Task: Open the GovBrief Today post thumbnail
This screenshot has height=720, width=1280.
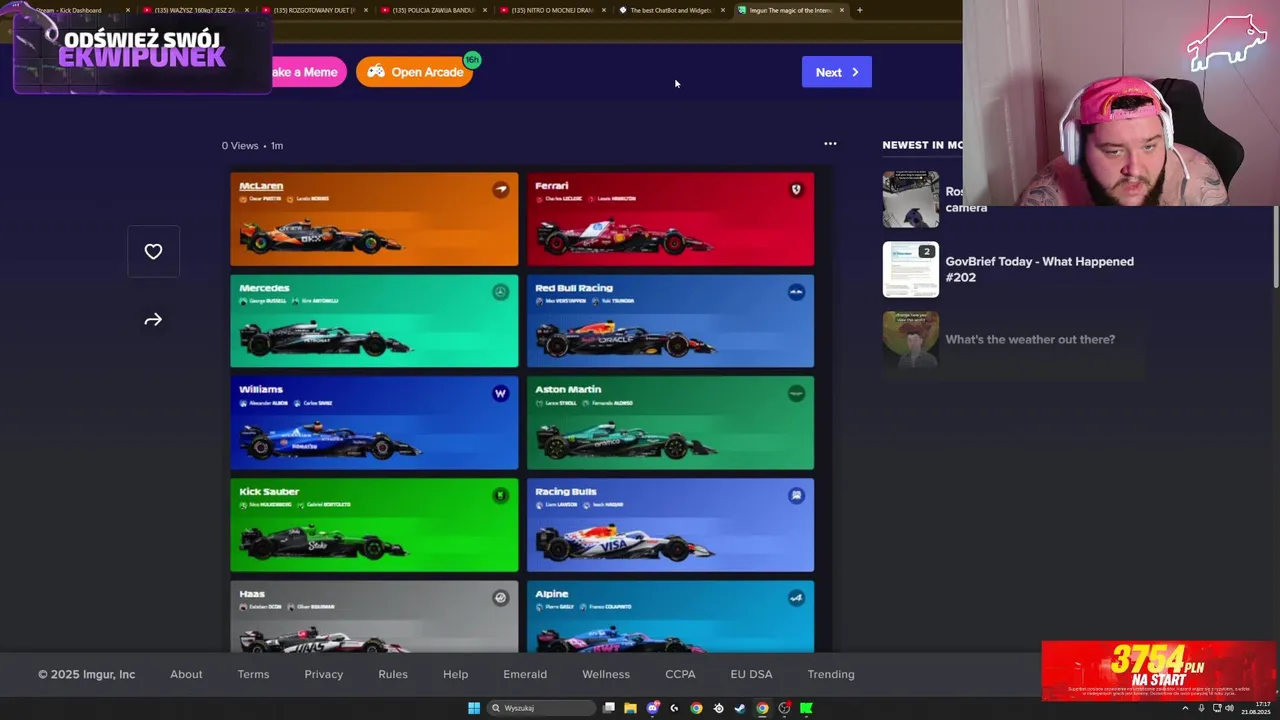Action: tap(911, 269)
